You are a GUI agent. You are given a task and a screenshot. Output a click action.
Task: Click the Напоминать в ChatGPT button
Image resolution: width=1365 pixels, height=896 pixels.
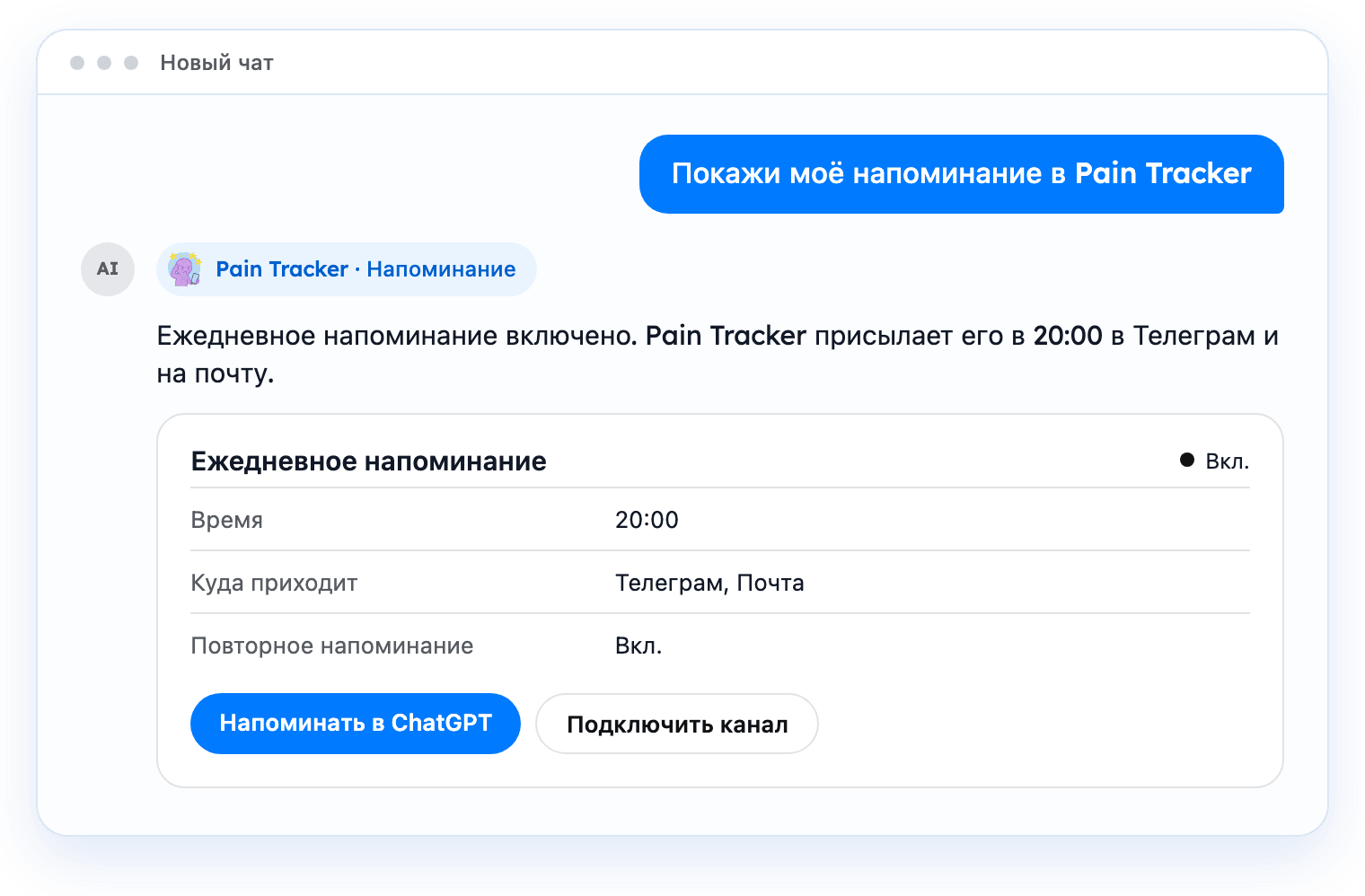356,724
